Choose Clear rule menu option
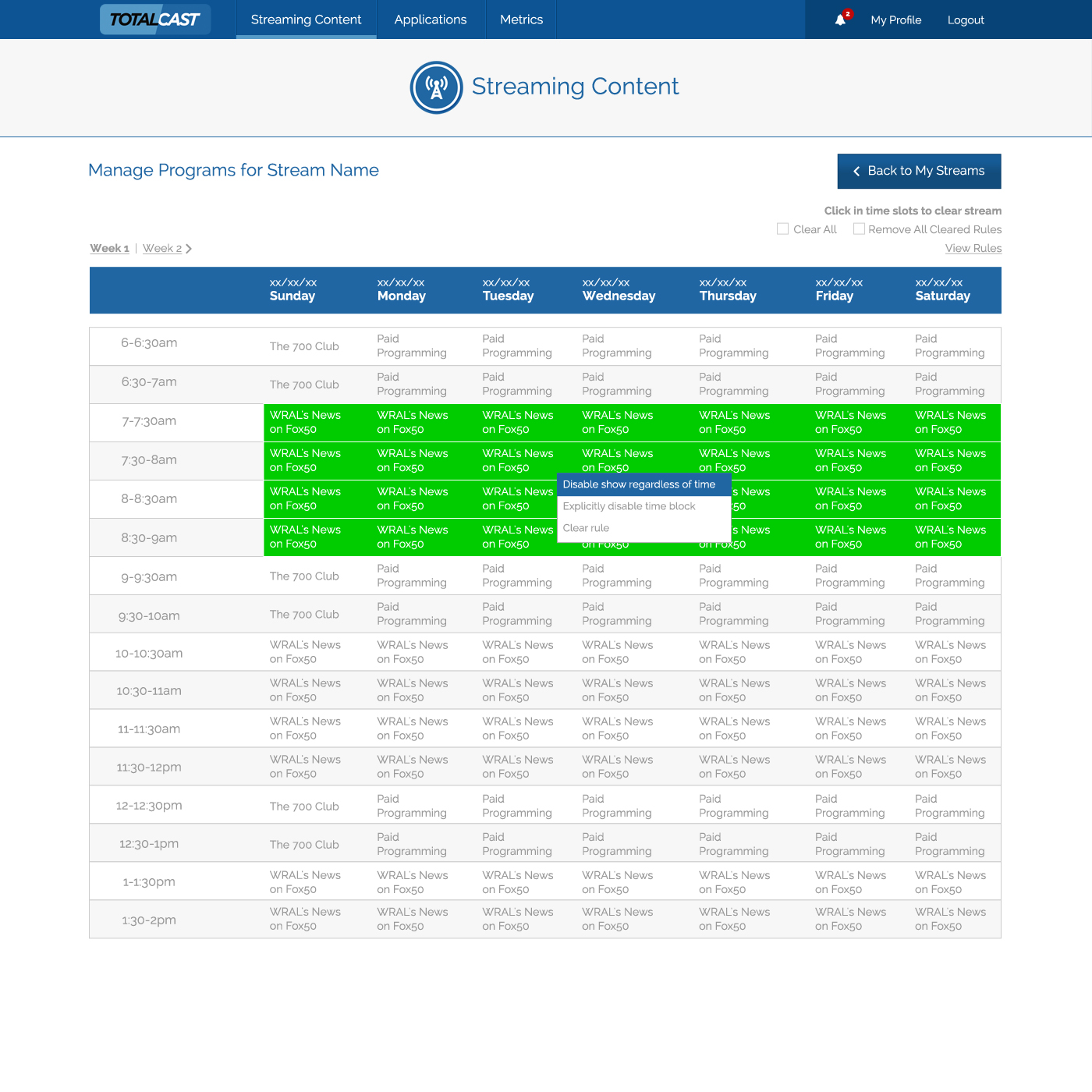 643,528
